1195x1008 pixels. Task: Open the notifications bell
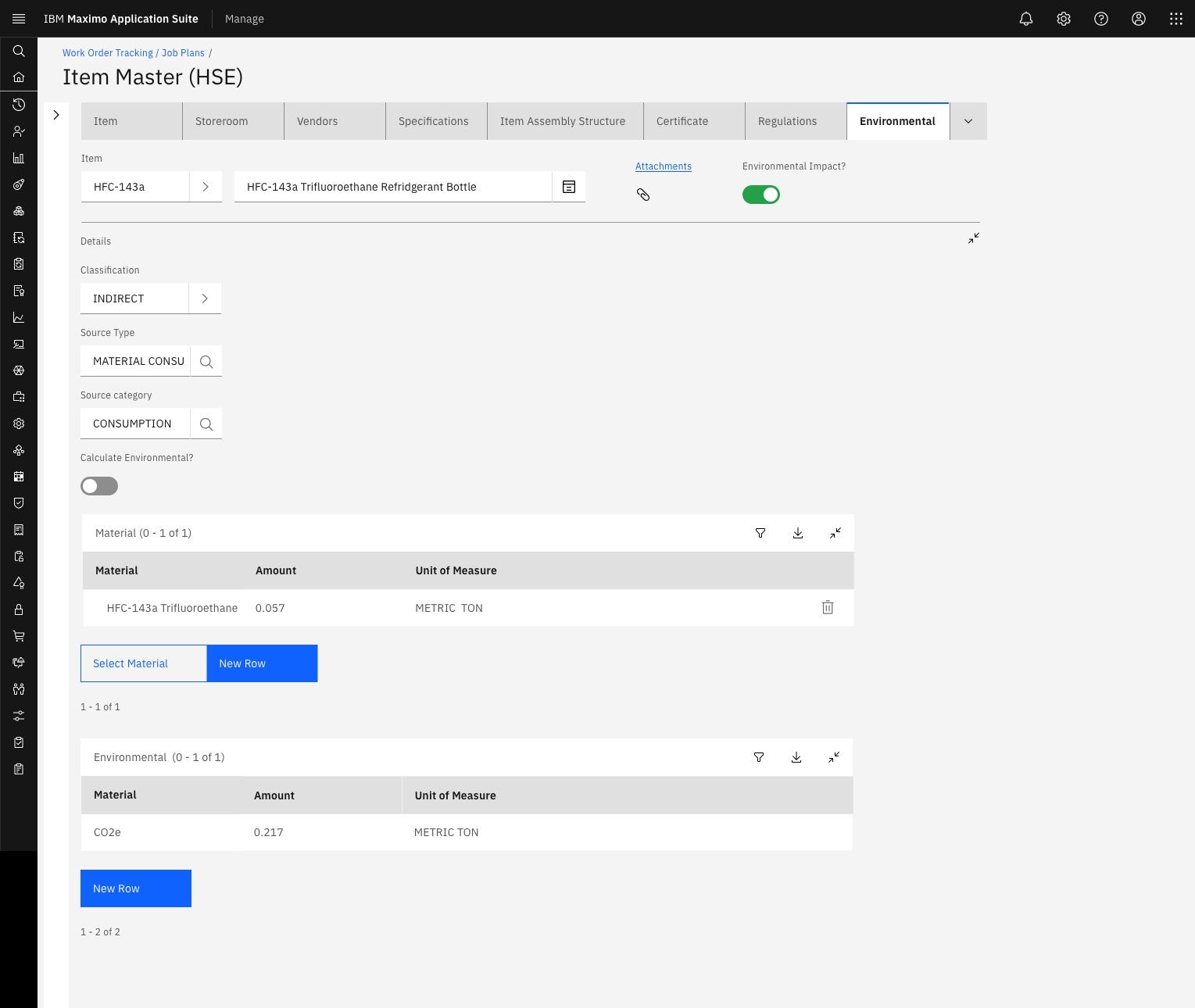click(1026, 19)
